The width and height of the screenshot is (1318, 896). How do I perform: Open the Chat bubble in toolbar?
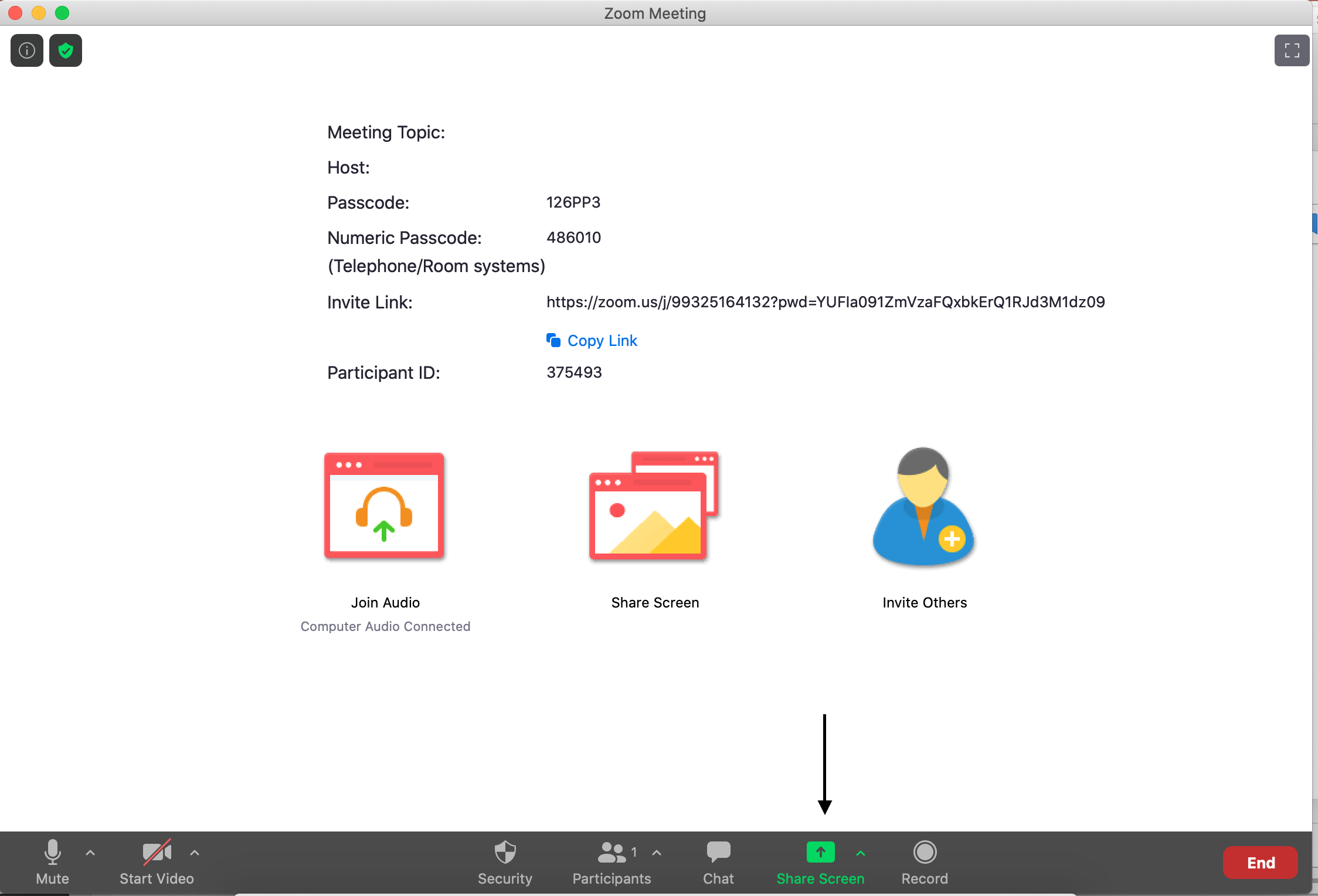[718, 862]
